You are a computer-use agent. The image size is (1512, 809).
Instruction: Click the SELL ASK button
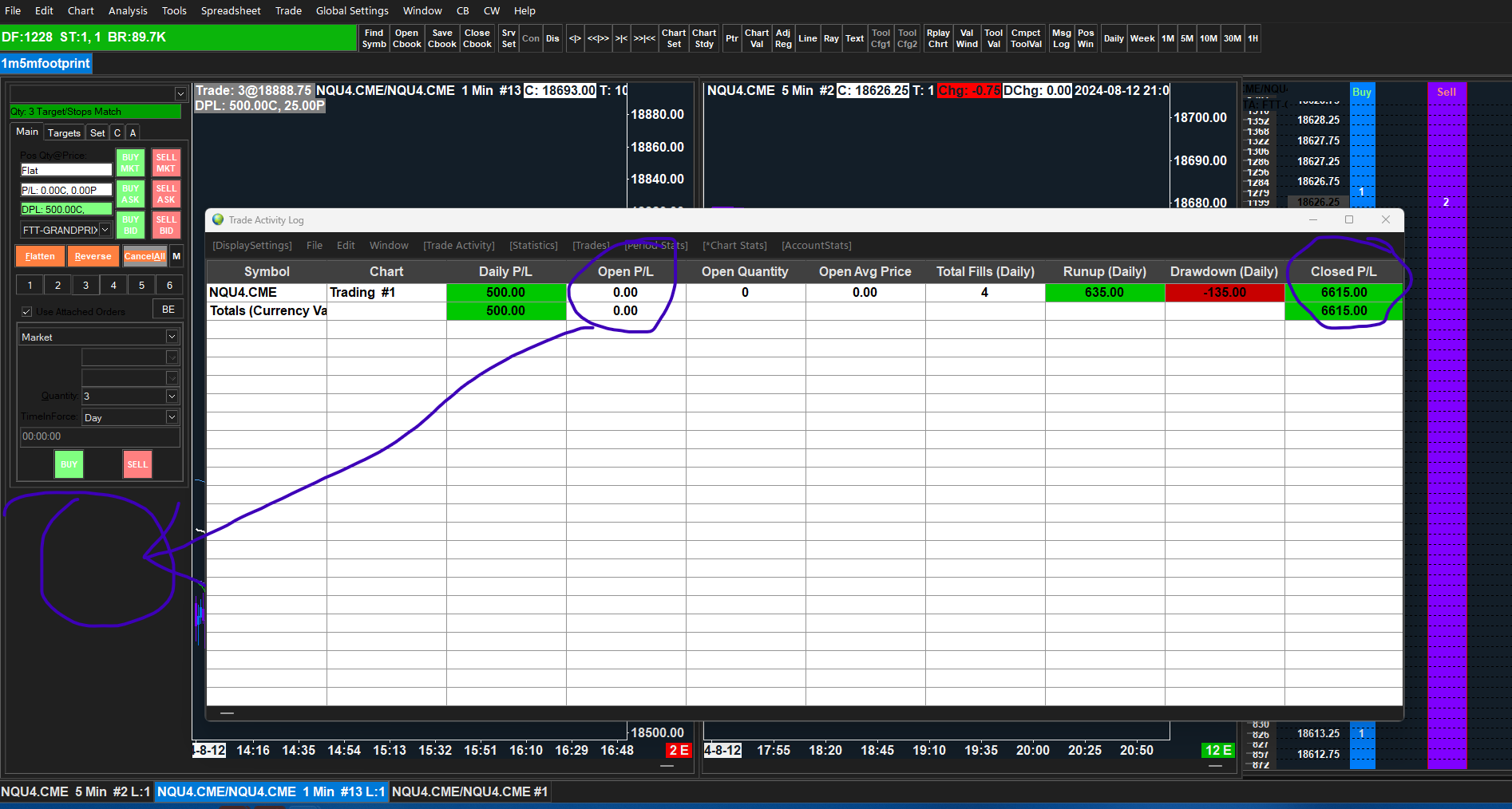[x=166, y=194]
